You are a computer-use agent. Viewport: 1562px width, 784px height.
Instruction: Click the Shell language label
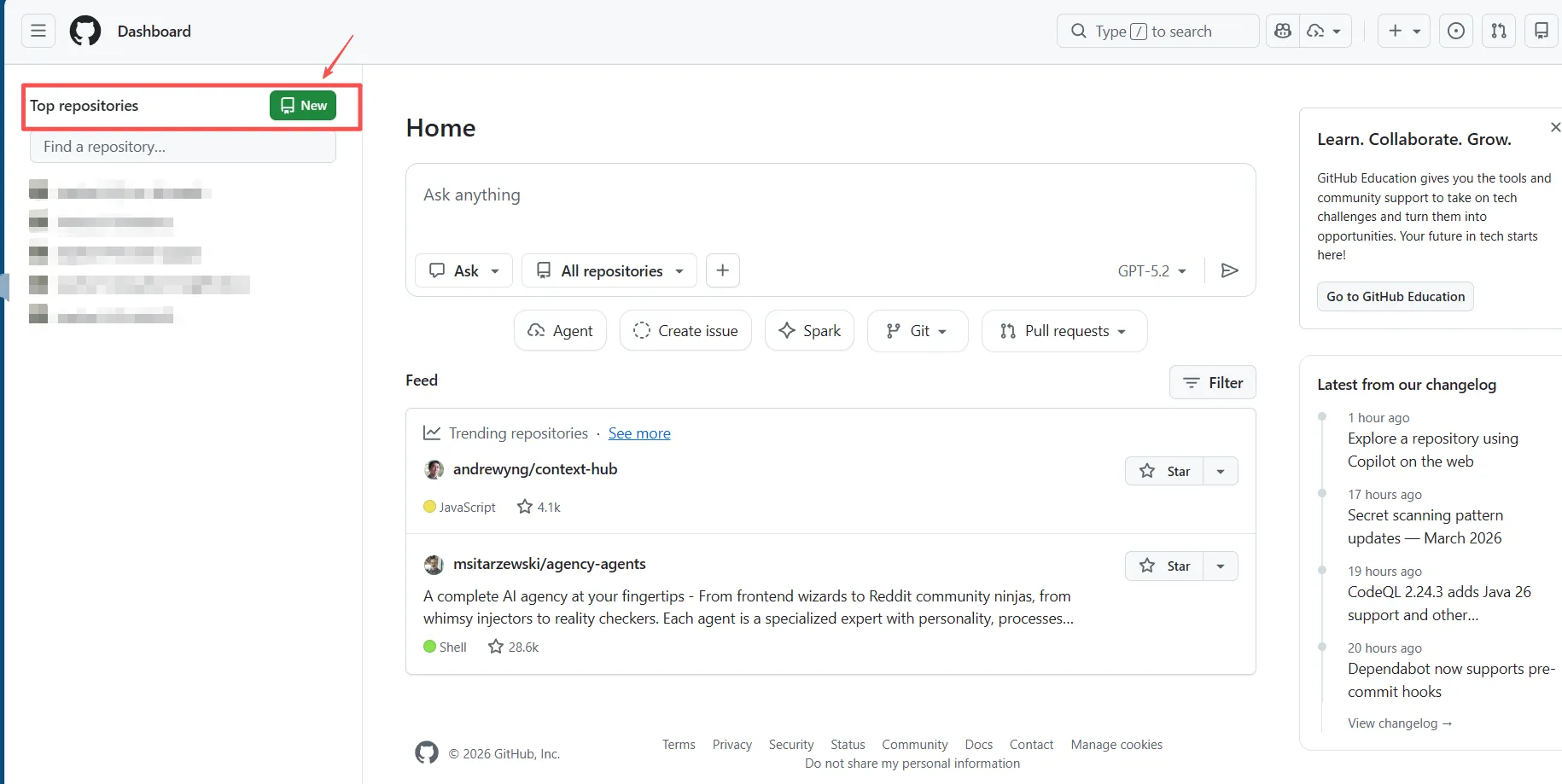[x=452, y=647]
